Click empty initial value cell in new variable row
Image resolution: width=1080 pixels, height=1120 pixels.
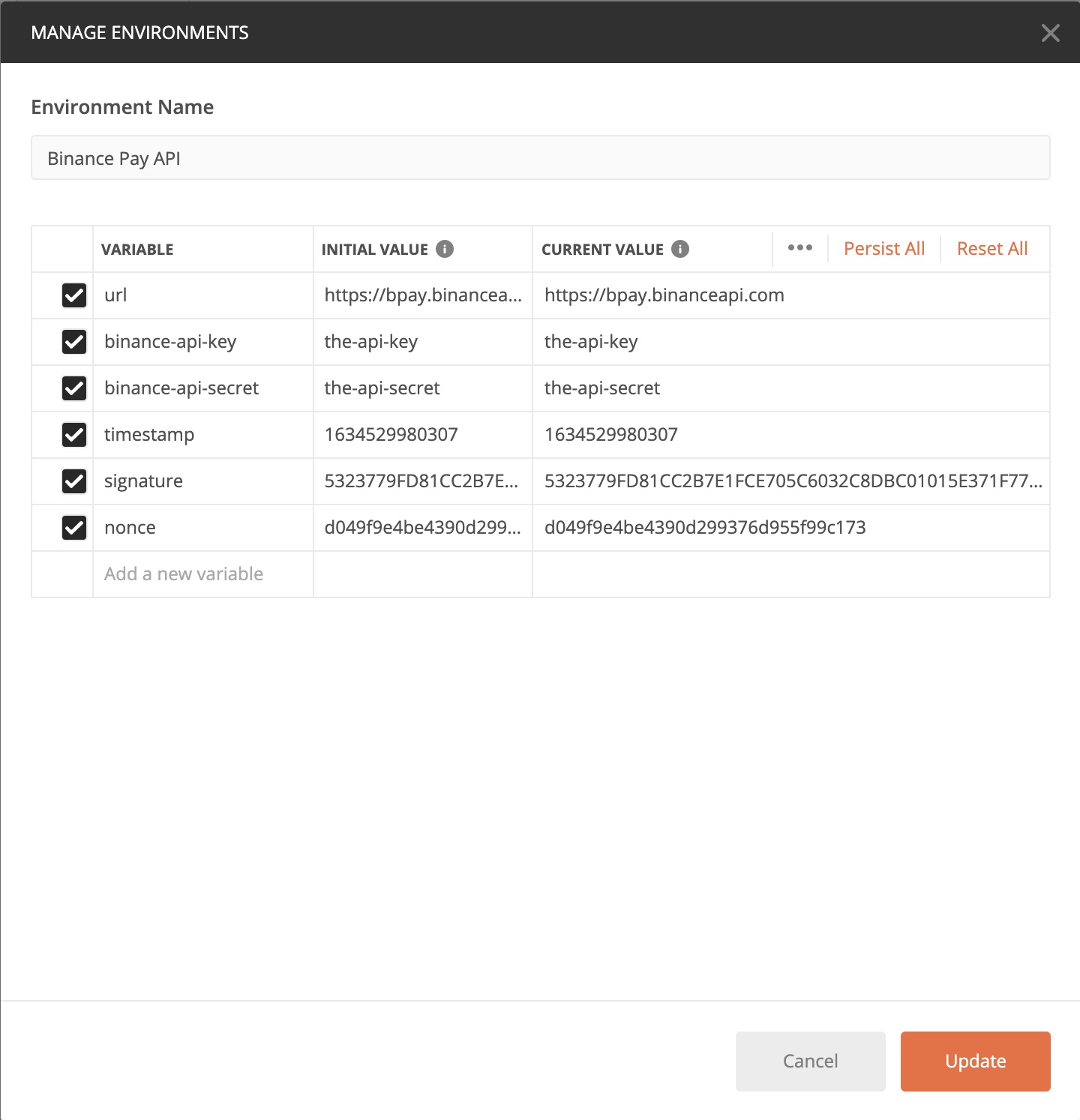[423, 574]
